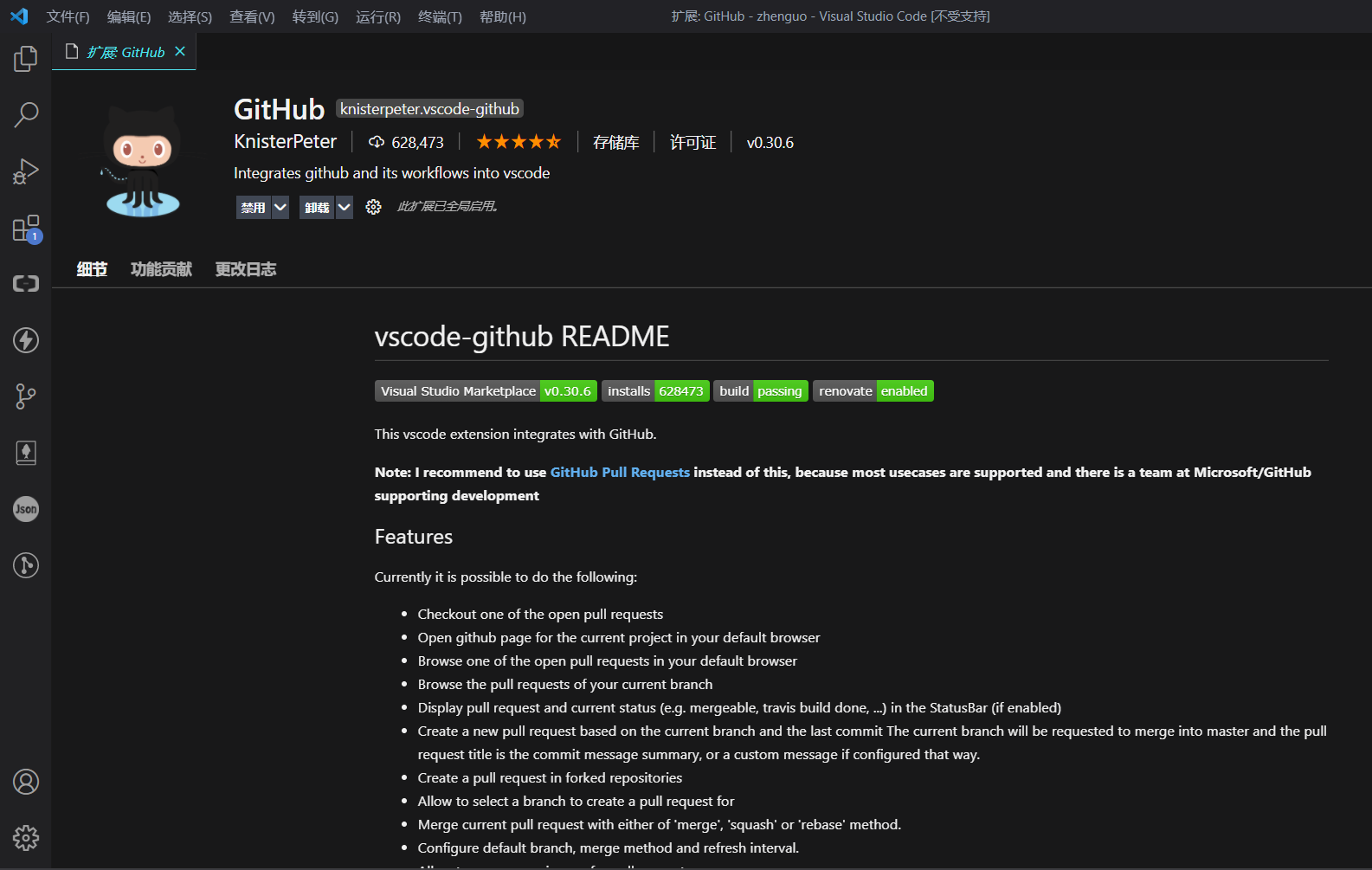Screen dimensions: 1372x870
Task: Click the GitHub extension title
Action: (x=279, y=109)
